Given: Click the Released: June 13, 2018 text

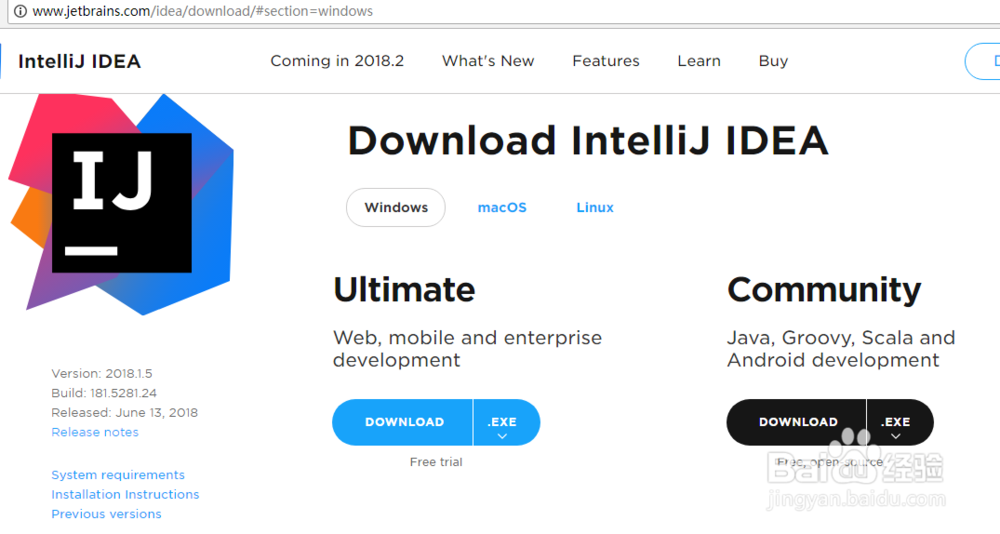Looking at the screenshot, I should [x=124, y=412].
